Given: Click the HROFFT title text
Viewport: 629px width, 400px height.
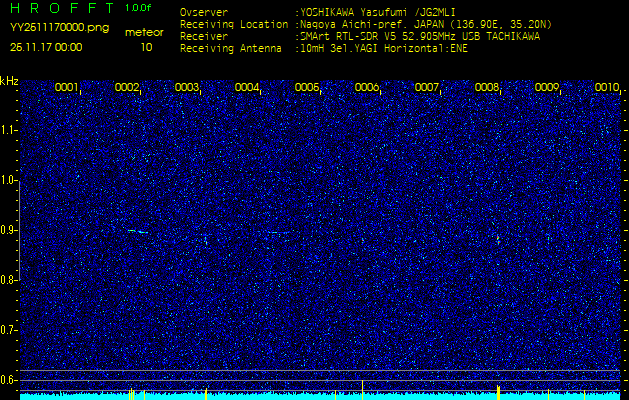Looking at the screenshot, I should 62,8.
